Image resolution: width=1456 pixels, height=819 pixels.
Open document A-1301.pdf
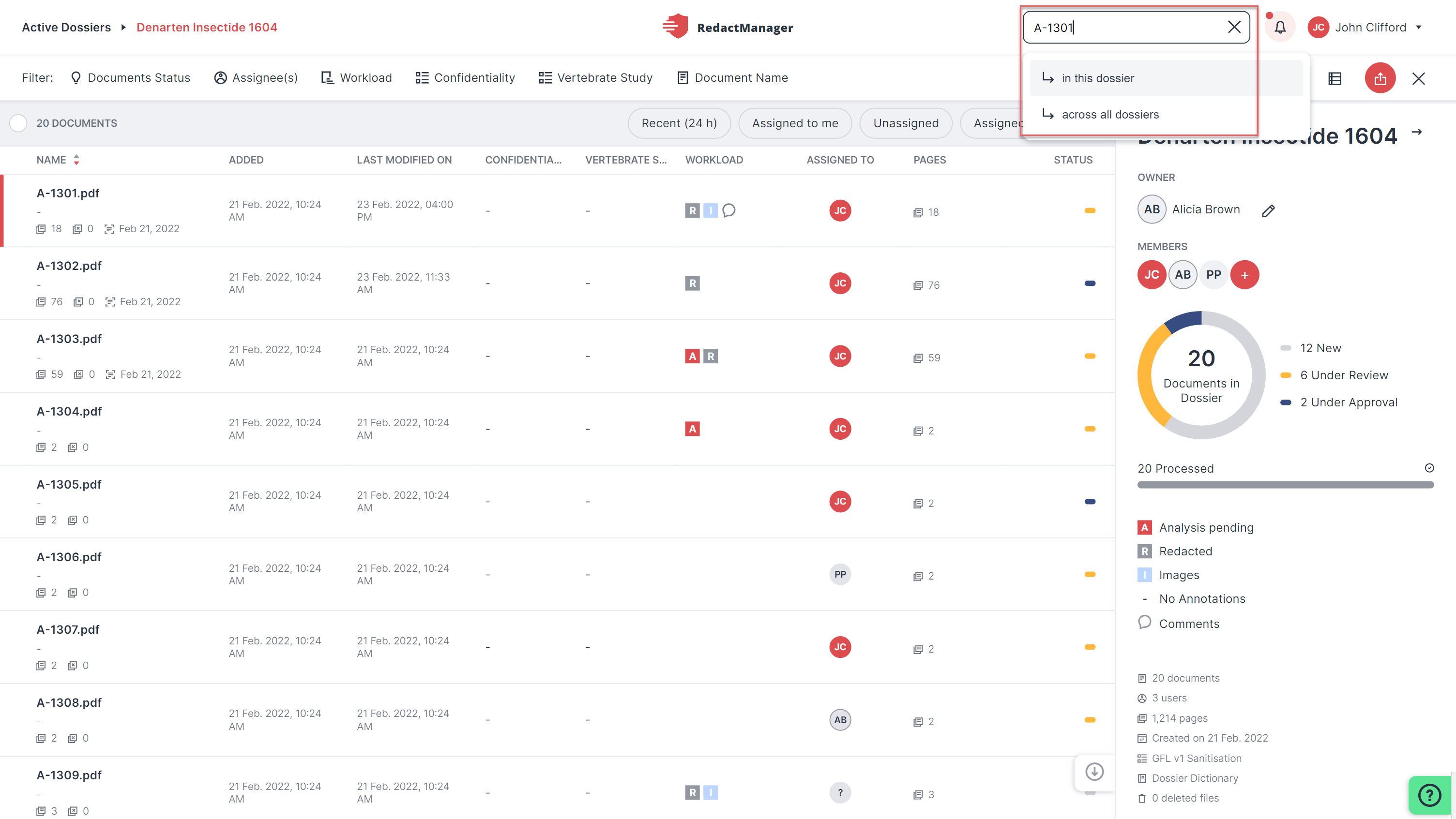pyautogui.click(x=68, y=193)
